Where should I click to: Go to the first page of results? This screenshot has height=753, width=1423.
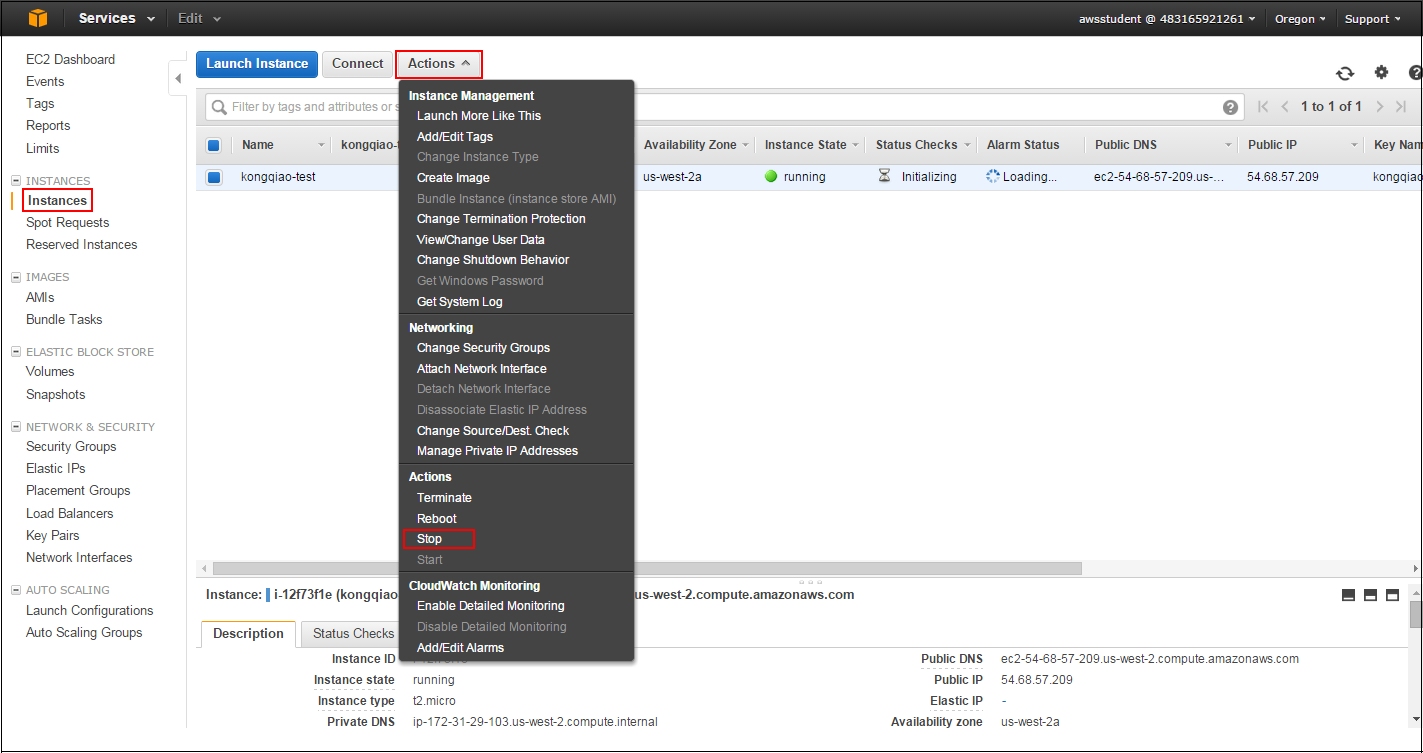[1263, 106]
